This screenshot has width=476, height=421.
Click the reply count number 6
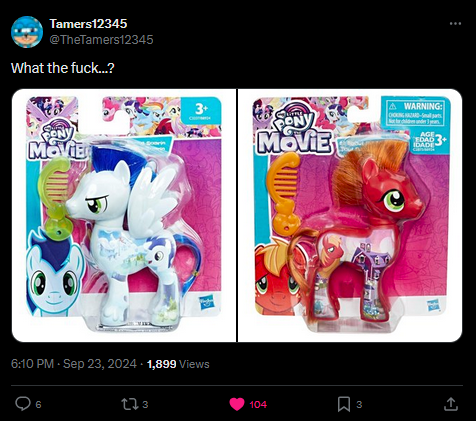click(38, 405)
